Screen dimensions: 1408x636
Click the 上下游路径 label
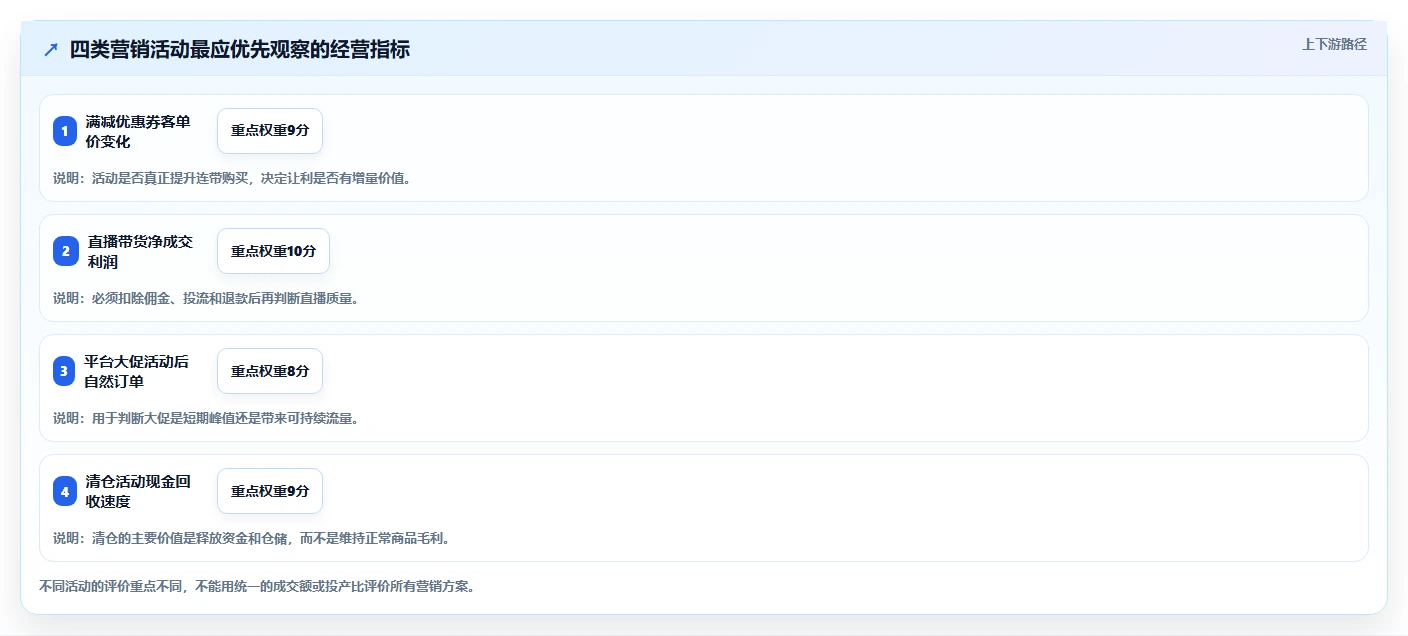point(1334,44)
